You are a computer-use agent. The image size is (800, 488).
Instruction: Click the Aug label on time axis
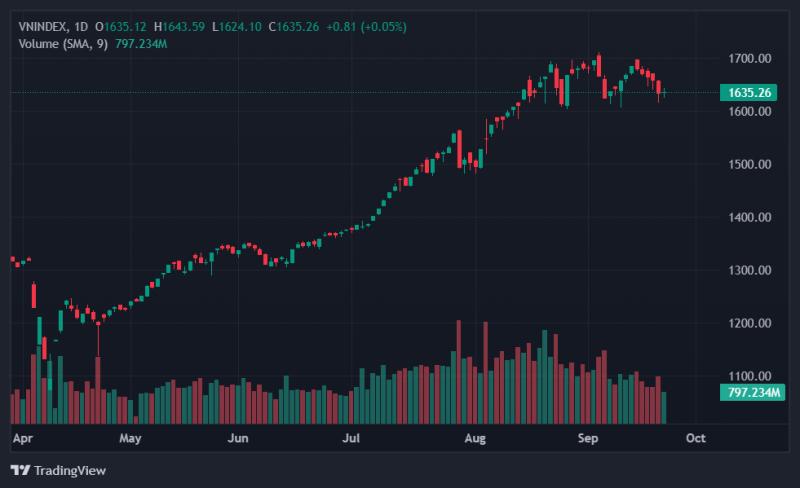click(x=475, y=438)
